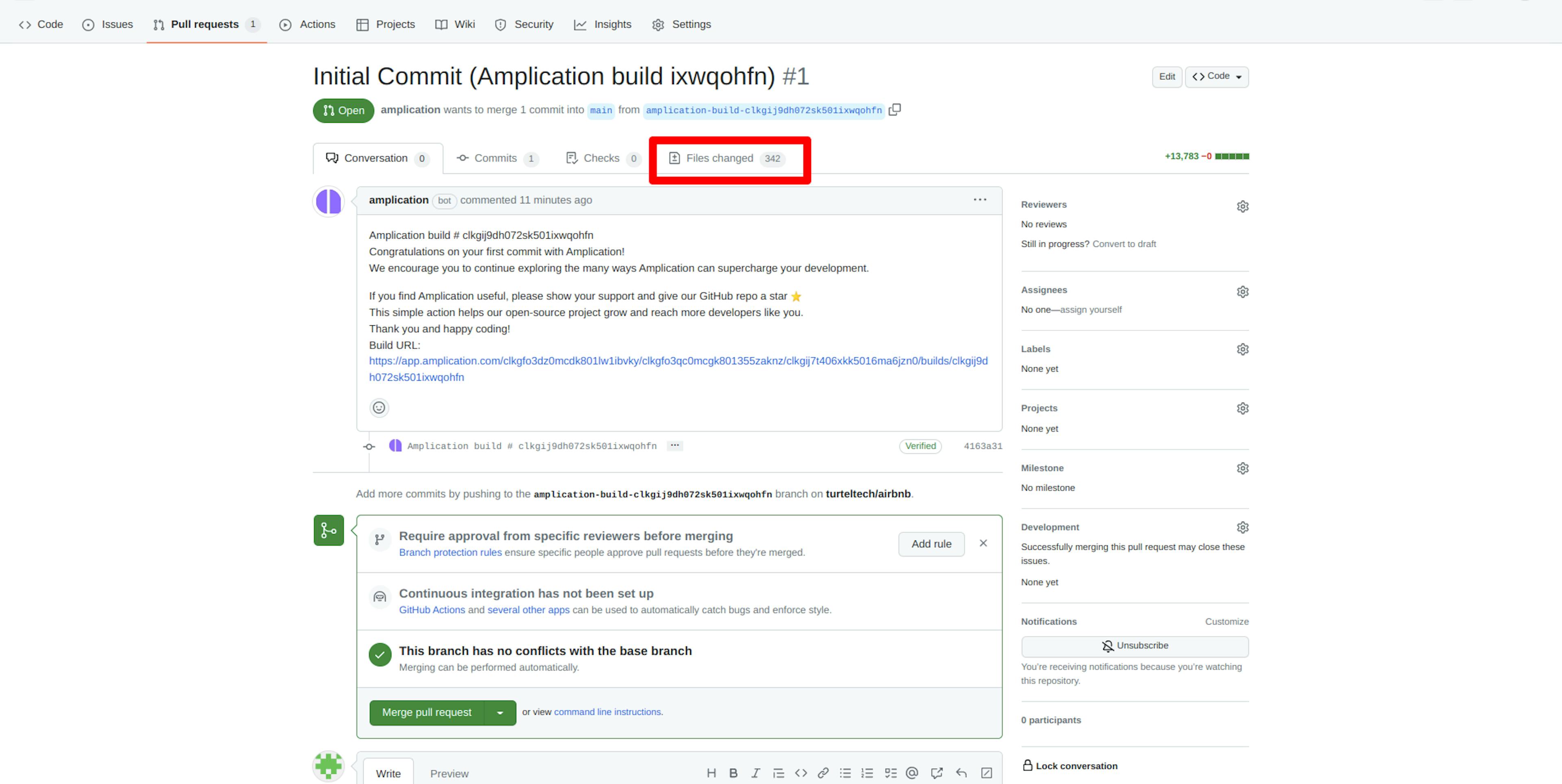Open the Code repository tab

click(41, 24)
